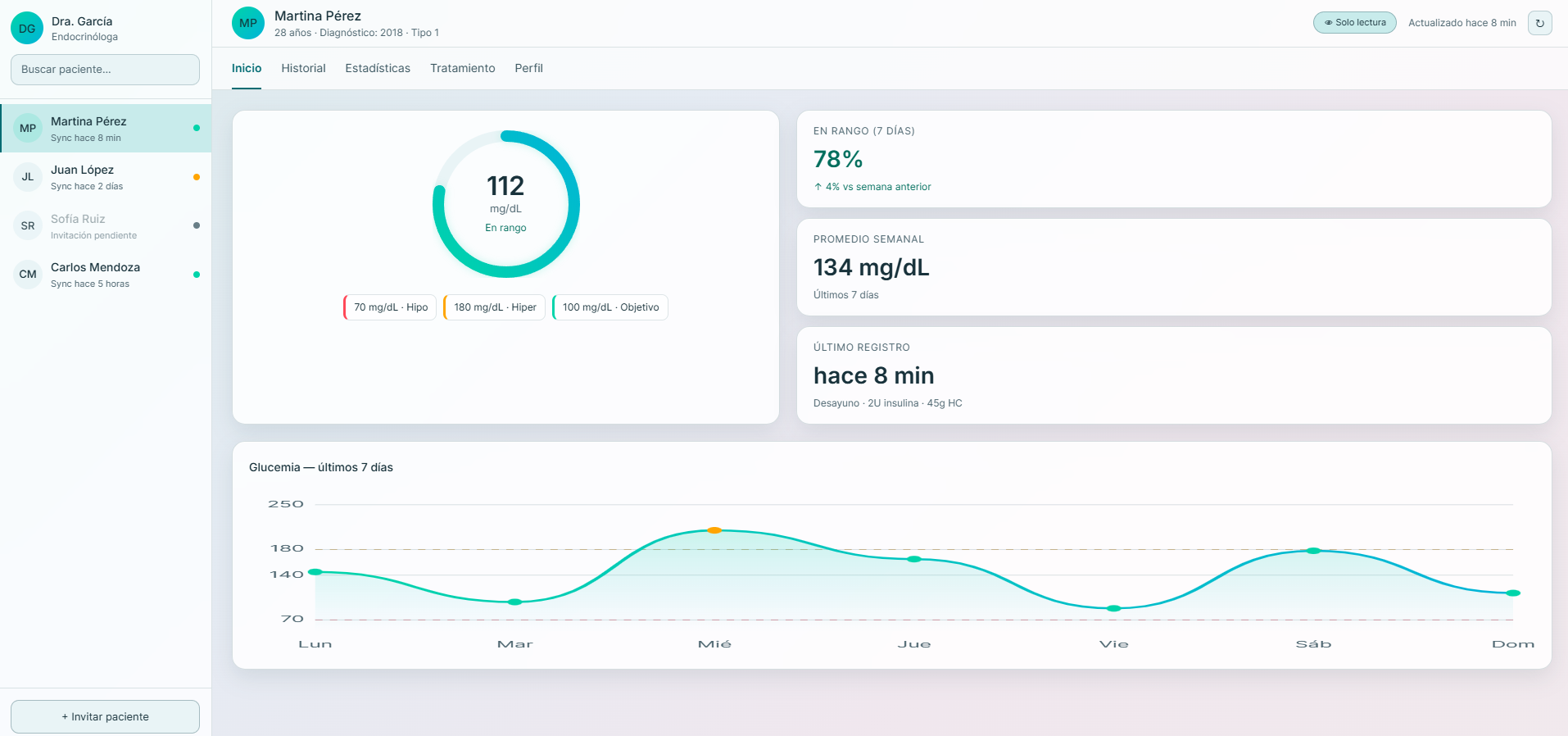Click the 100 mg/dL Objetivo threshold chip
Image resolution: width=1568 pixels, height=736 pixels.
tap(610, 307)
